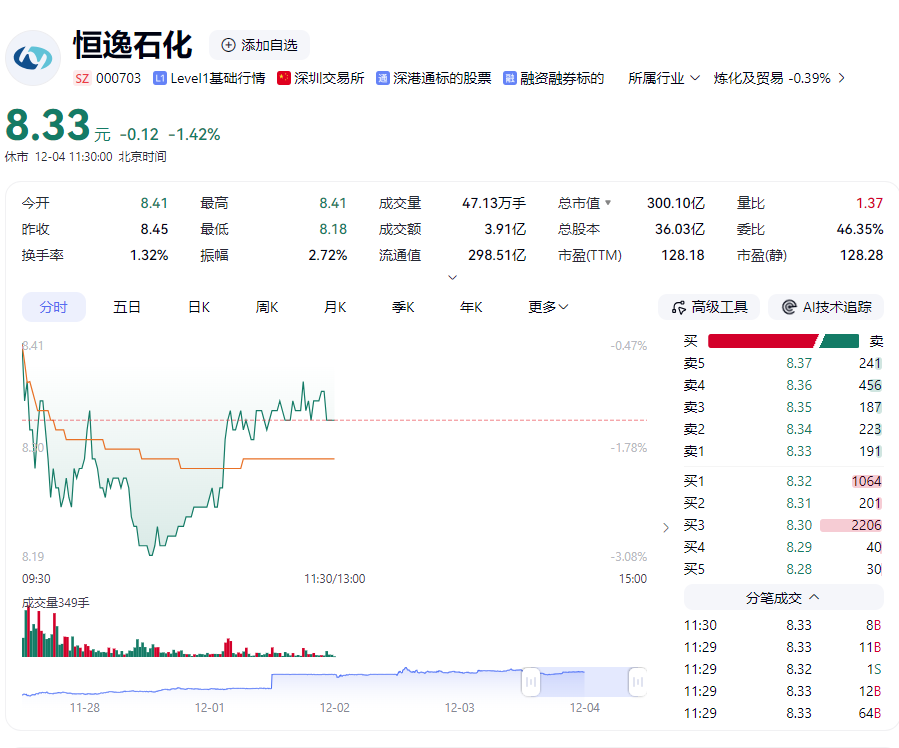Select the 月K chart tab
Viewport: 899px width, 748px height.
coord(335,307)
